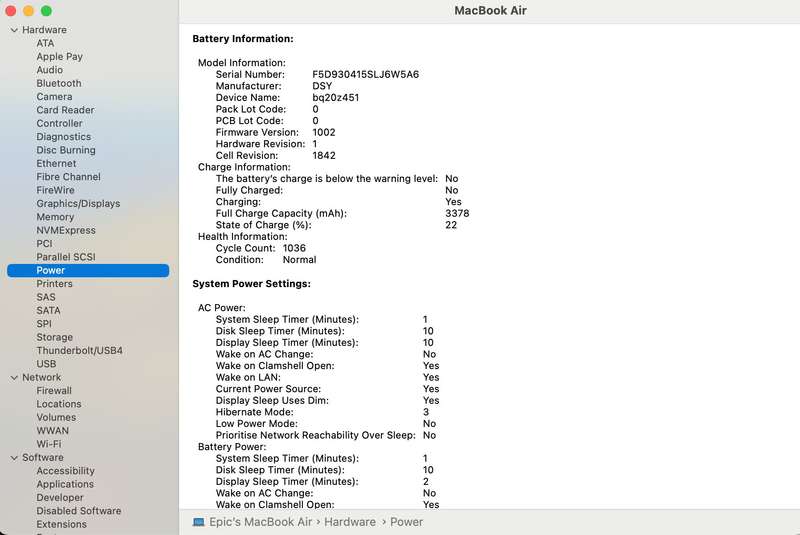Click the Cycle Count value 1036
Image resolution: width=800 pixels, height=535 pixels.
click(294, 248)
